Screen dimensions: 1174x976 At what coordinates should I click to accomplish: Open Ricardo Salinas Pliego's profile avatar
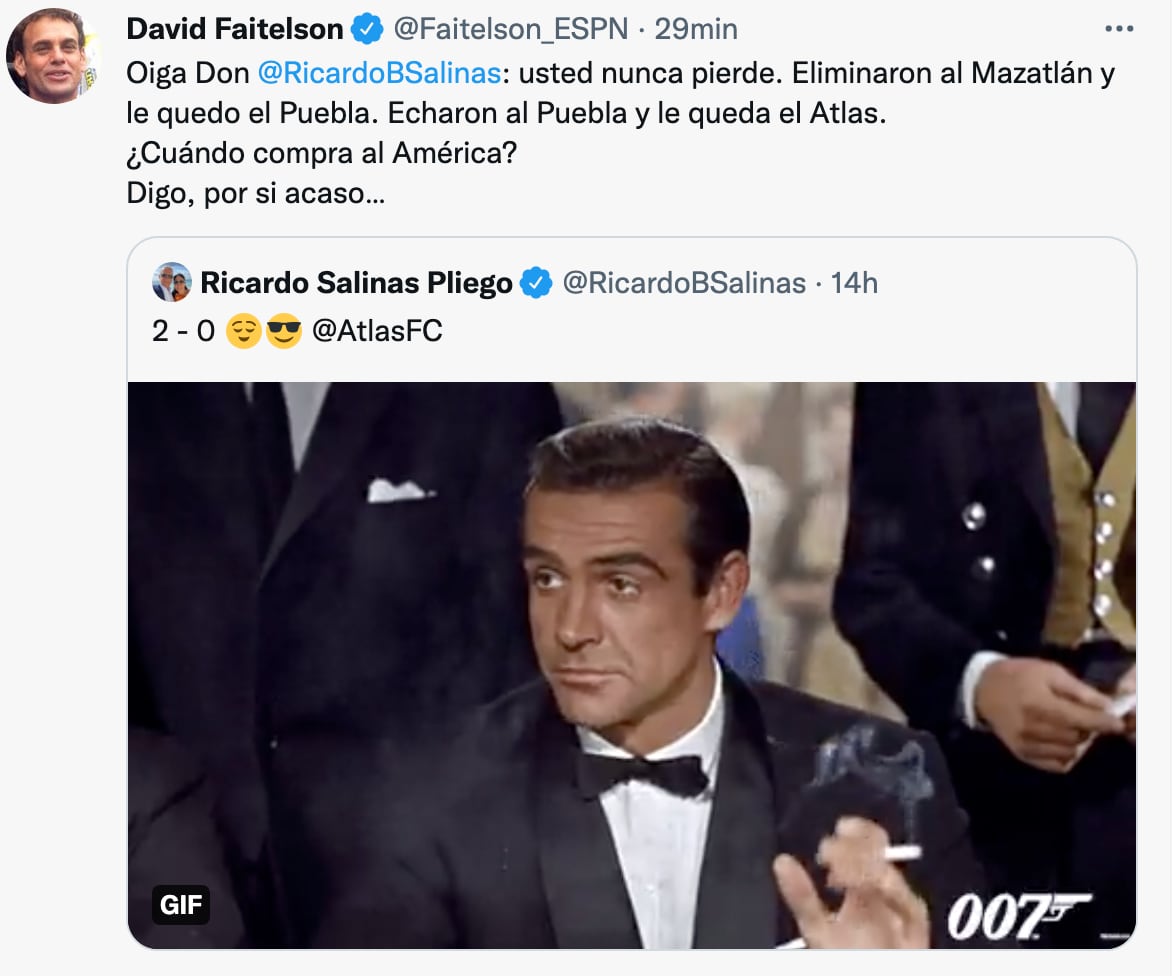tap(173, 283)
